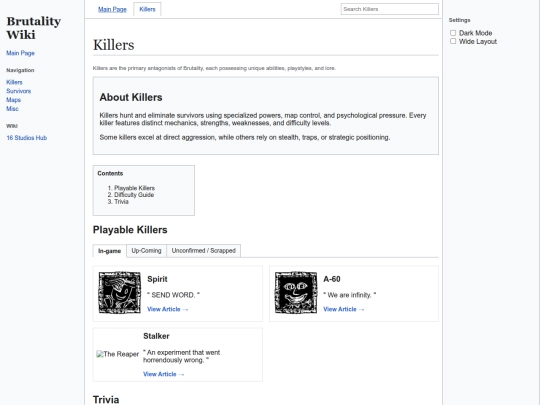Open the Unconfirmed / Scrapped tab
Screen dimensions: 540x405
[x=204, y=251]
